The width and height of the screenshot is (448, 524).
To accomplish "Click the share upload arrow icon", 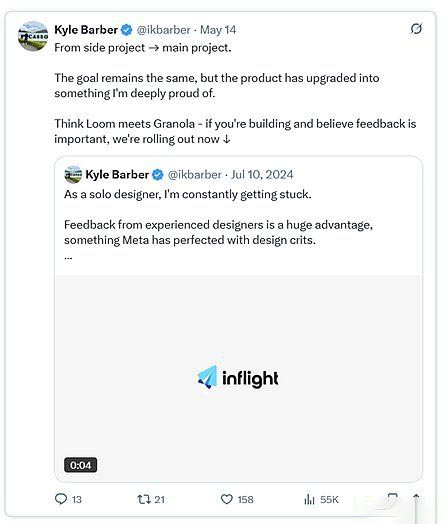I will click(416, 499).
